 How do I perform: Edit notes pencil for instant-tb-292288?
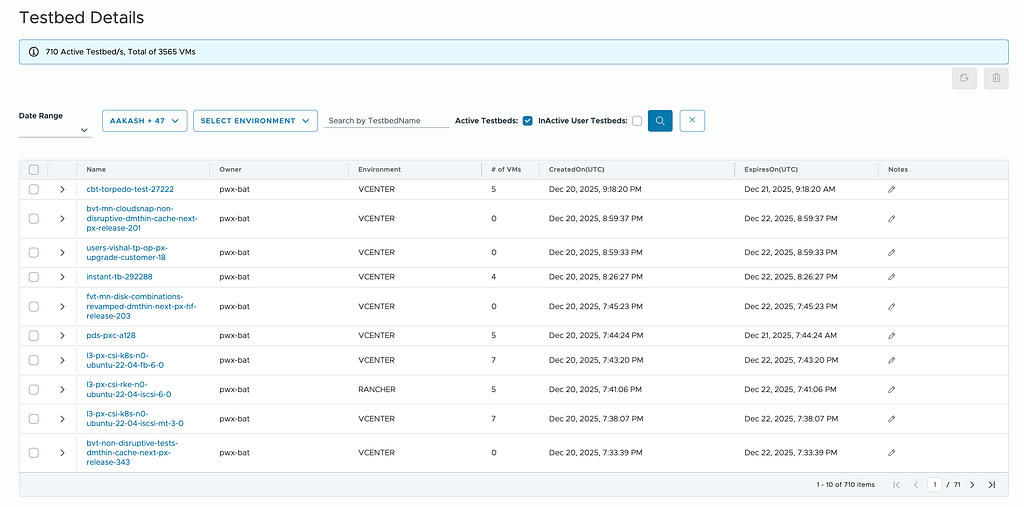tap(891, 277)
